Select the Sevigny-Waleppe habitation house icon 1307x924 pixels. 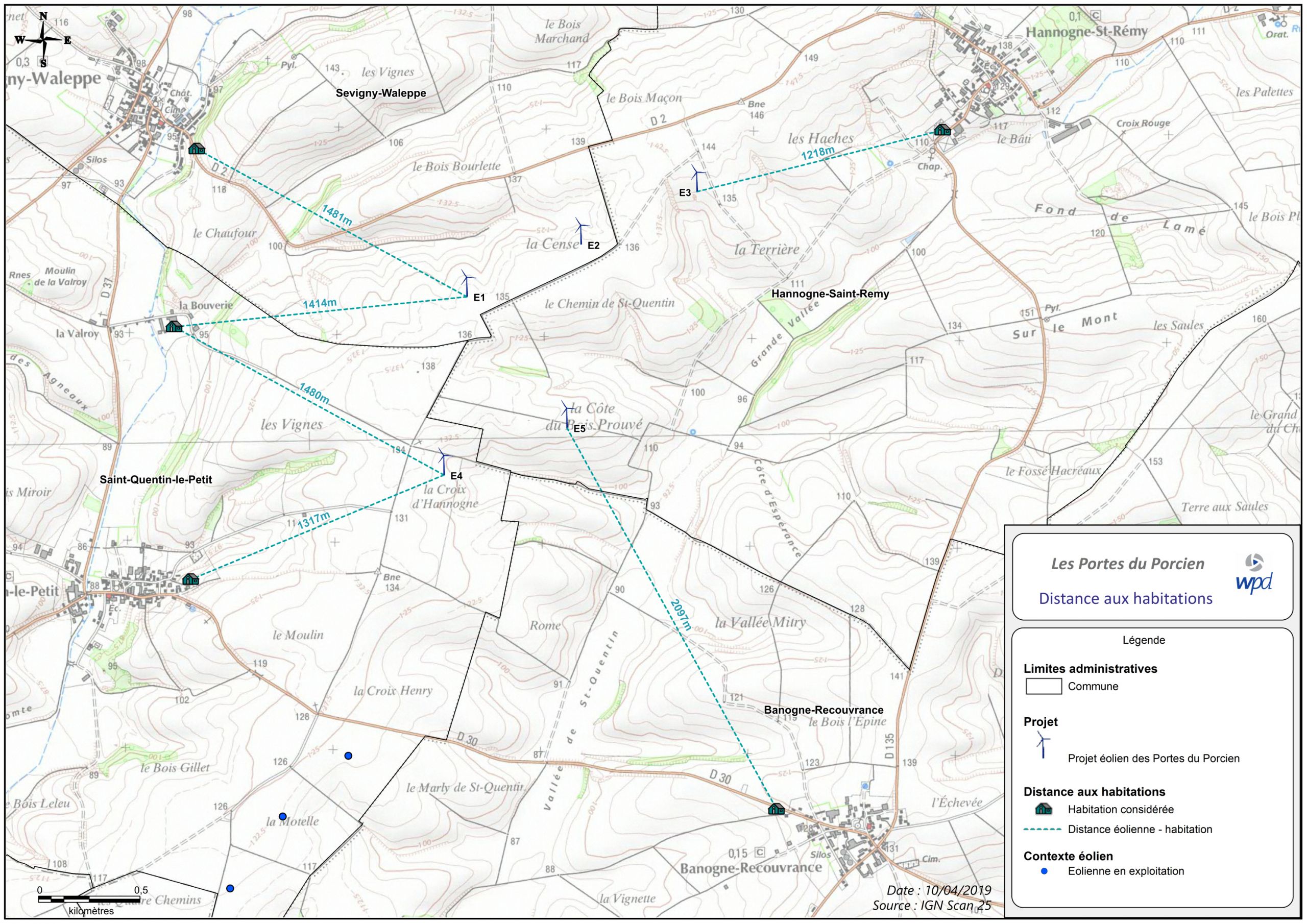pyautogui.click(x=197, y=149)
